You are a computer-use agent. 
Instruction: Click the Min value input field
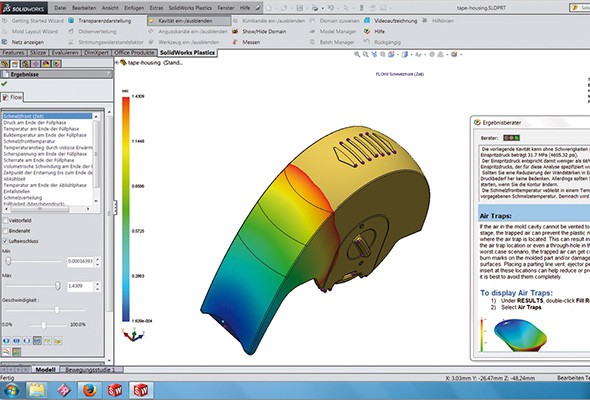[81, 261]
